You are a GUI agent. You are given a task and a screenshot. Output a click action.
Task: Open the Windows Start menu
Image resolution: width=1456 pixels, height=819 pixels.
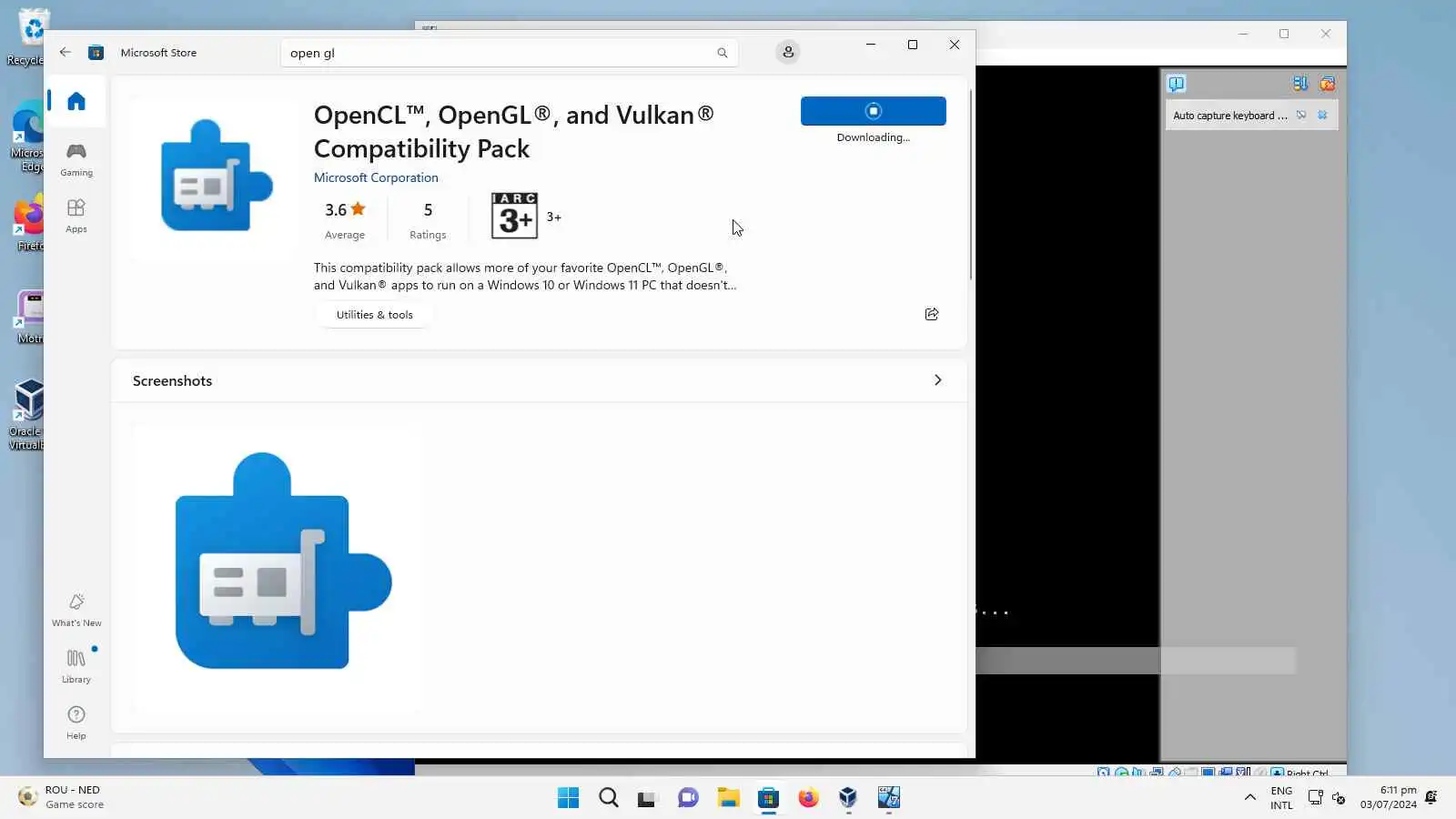click(568, 798)
